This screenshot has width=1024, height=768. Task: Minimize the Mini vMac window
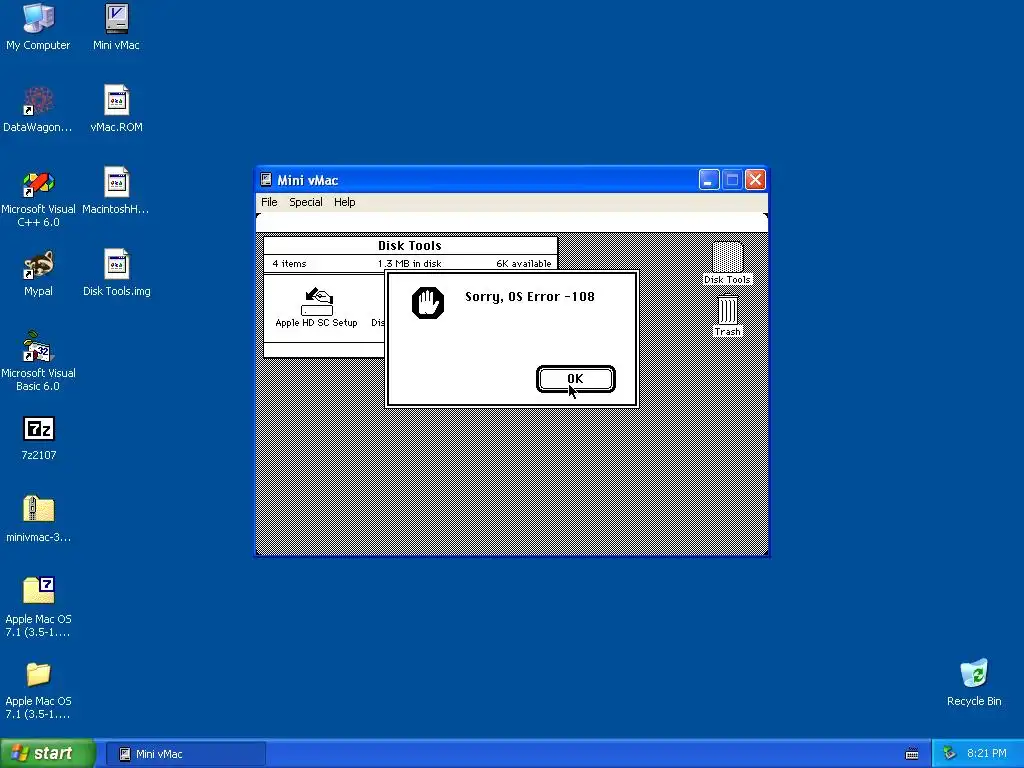709,180
